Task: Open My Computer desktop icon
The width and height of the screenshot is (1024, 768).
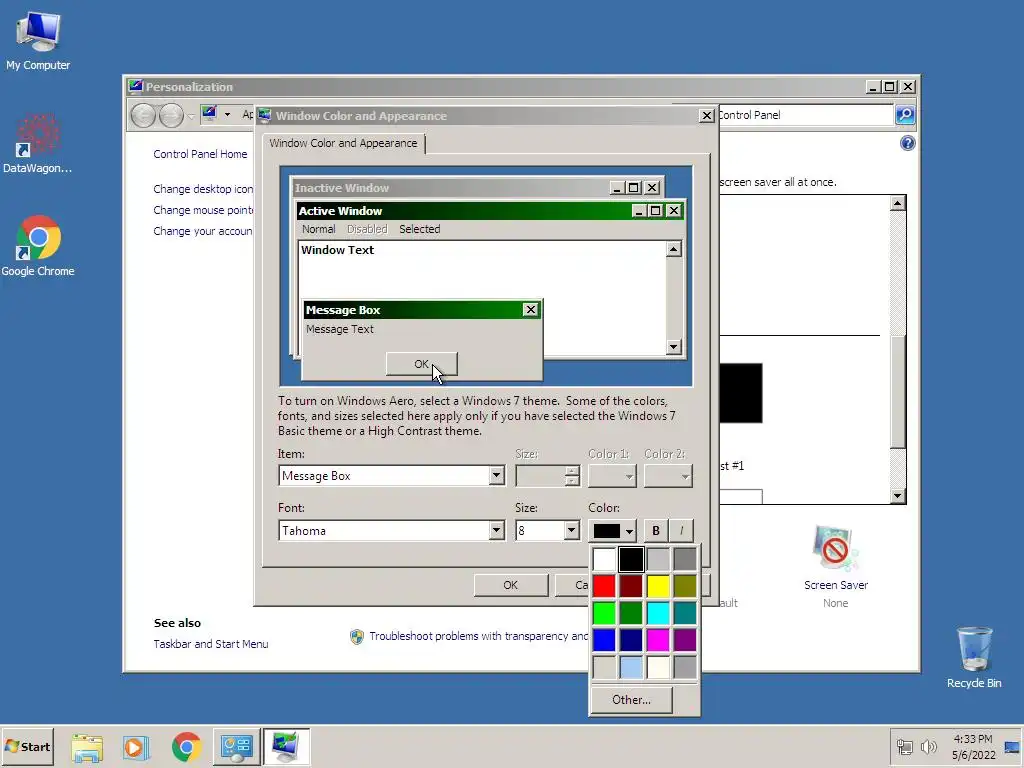Action: pyautogui.click(x=38, y=40)
